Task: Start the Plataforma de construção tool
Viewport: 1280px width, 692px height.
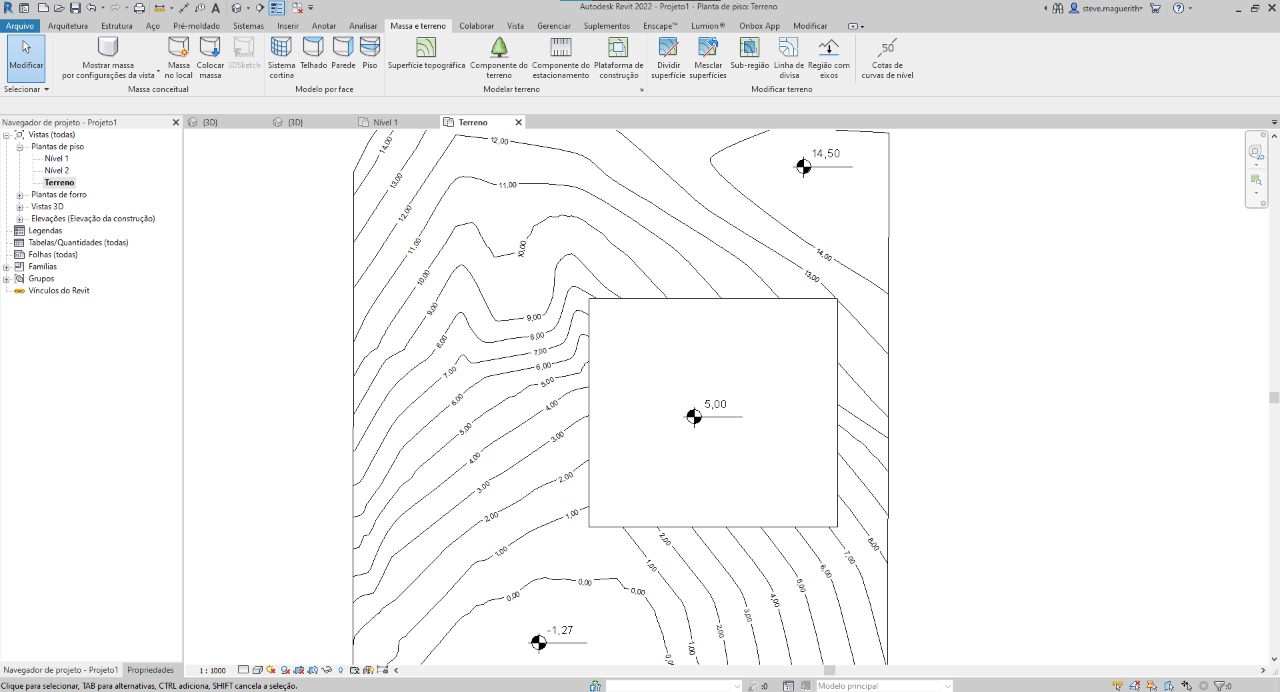Action: pos(619,57)
